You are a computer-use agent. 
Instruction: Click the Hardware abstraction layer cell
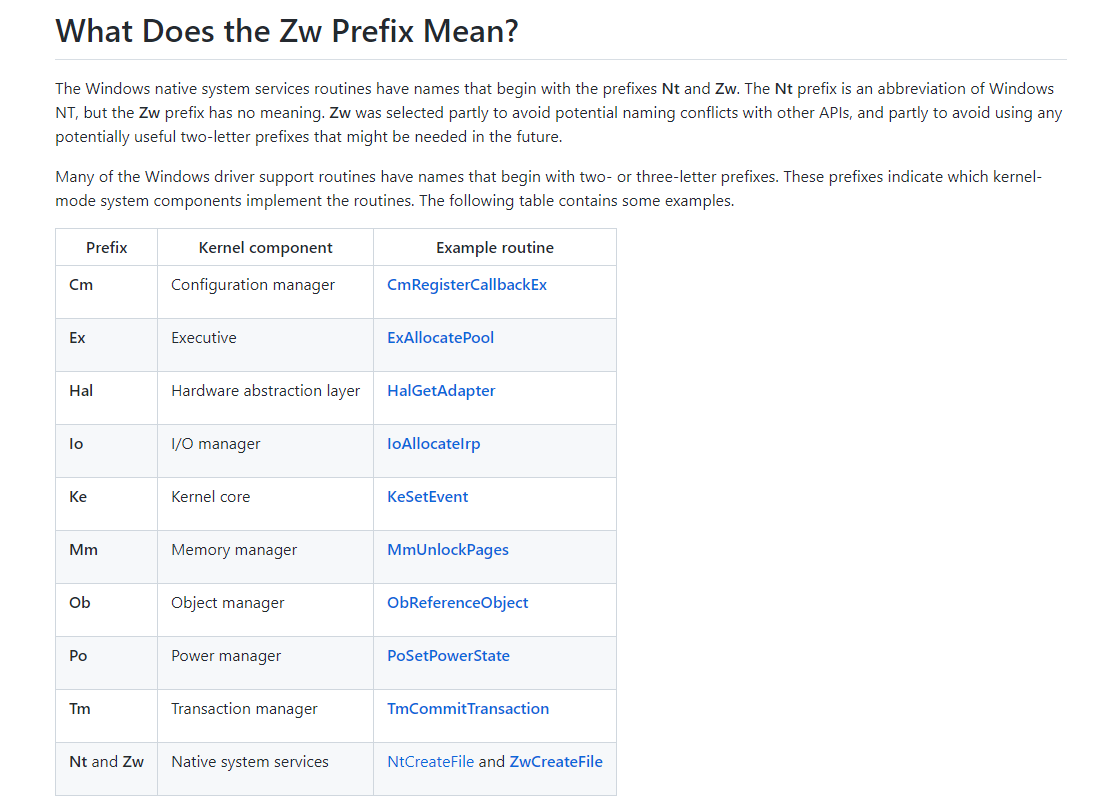pyautogui.click(x=265, y=391)
